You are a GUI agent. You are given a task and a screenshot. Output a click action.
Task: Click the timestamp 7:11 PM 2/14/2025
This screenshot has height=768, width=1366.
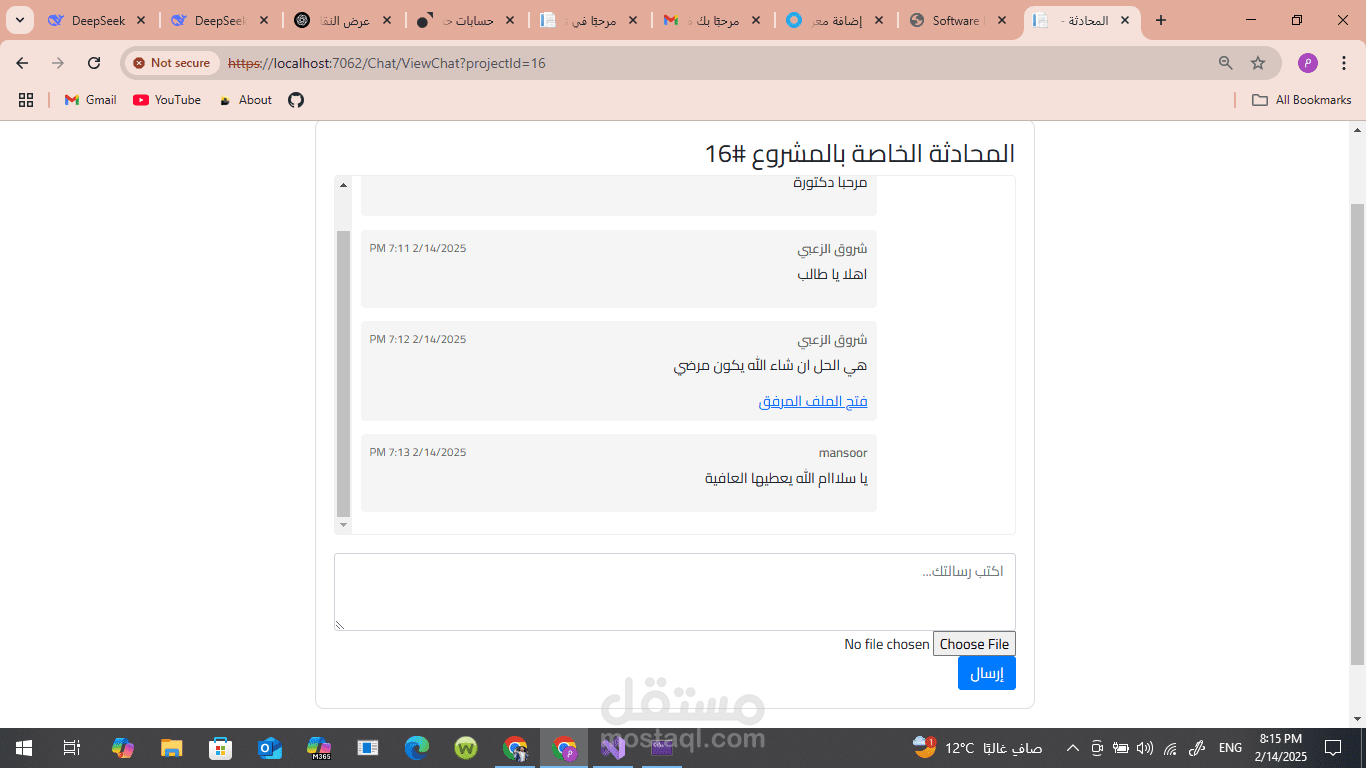point(418,248)
